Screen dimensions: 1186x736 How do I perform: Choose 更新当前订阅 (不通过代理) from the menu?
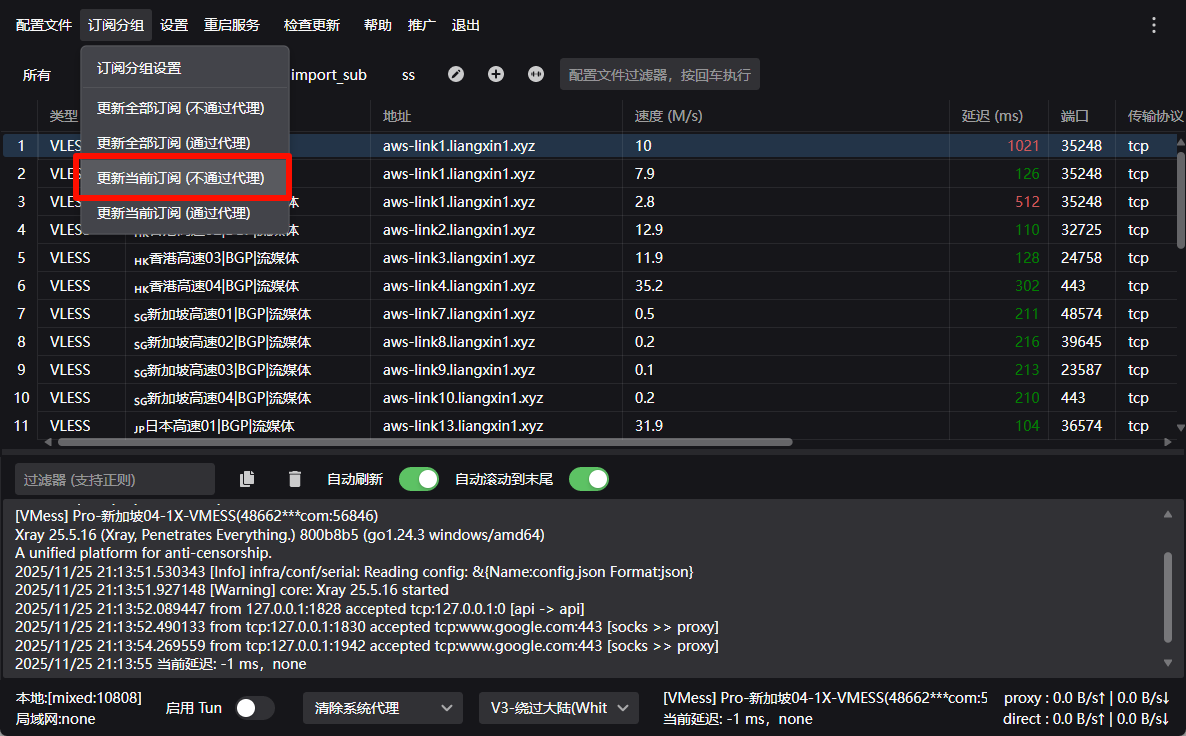tap(181, 178)
